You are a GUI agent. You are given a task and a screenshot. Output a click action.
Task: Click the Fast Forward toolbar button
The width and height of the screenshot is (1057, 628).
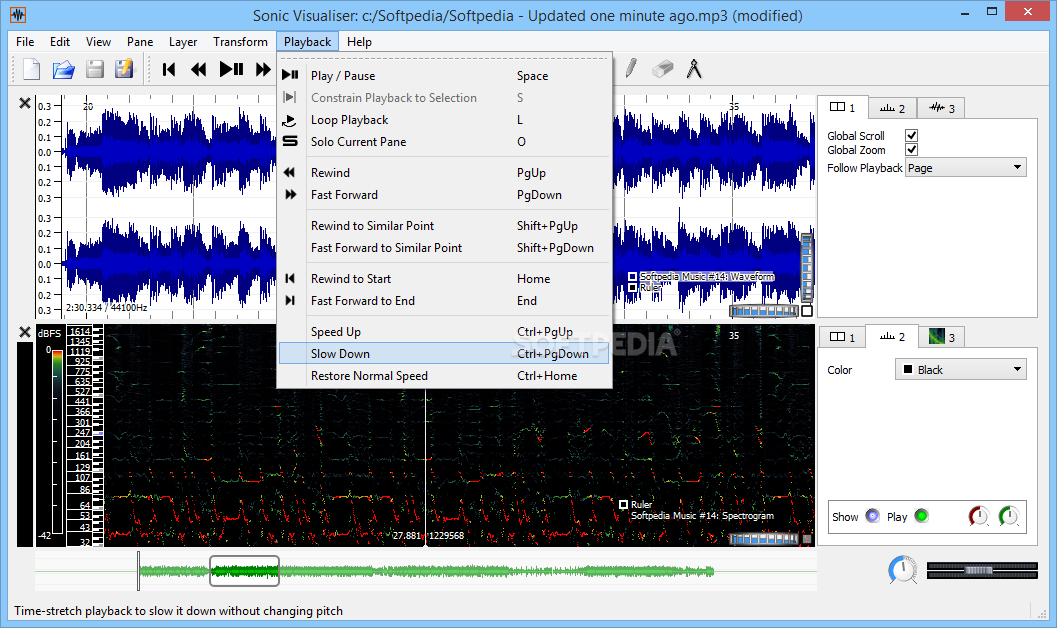point(263,69)
